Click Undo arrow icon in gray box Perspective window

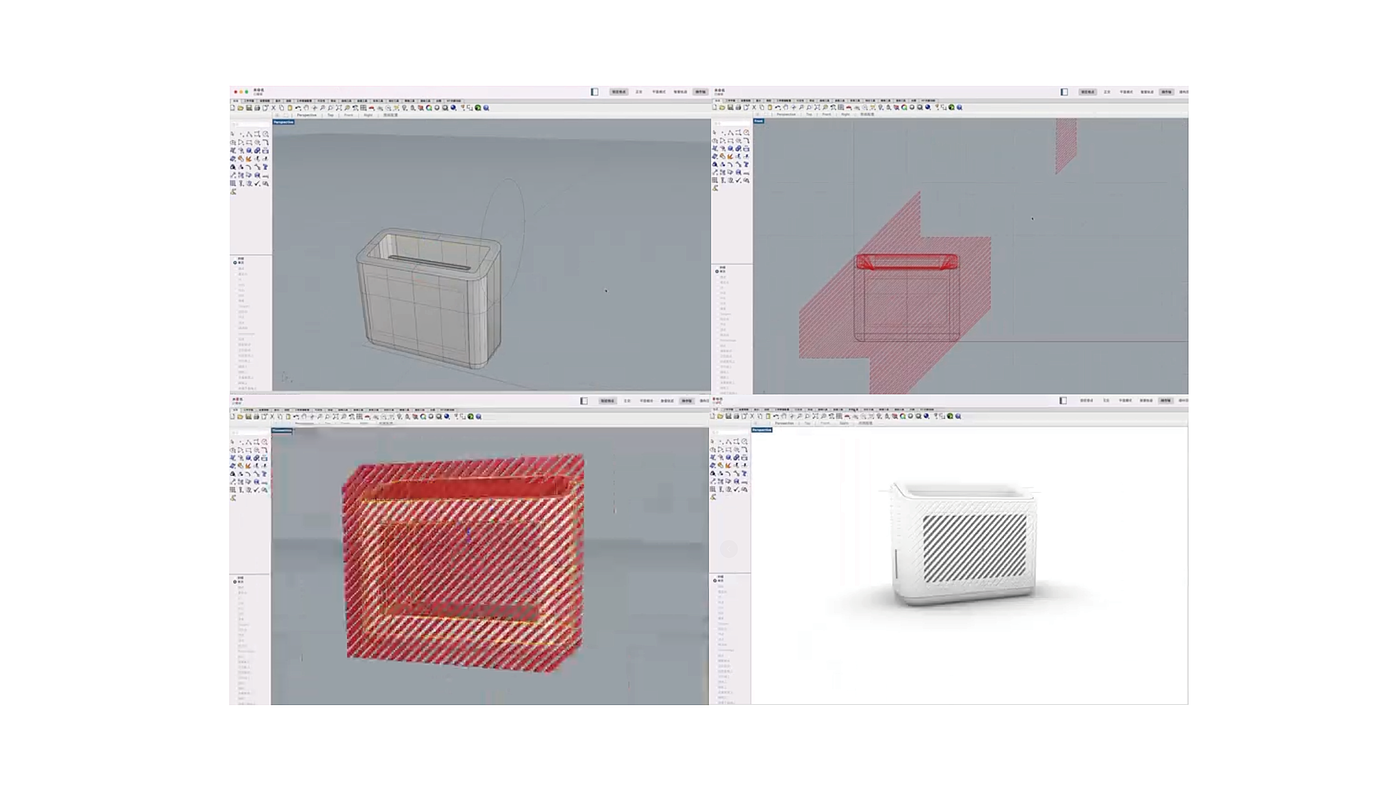[297, 108]
